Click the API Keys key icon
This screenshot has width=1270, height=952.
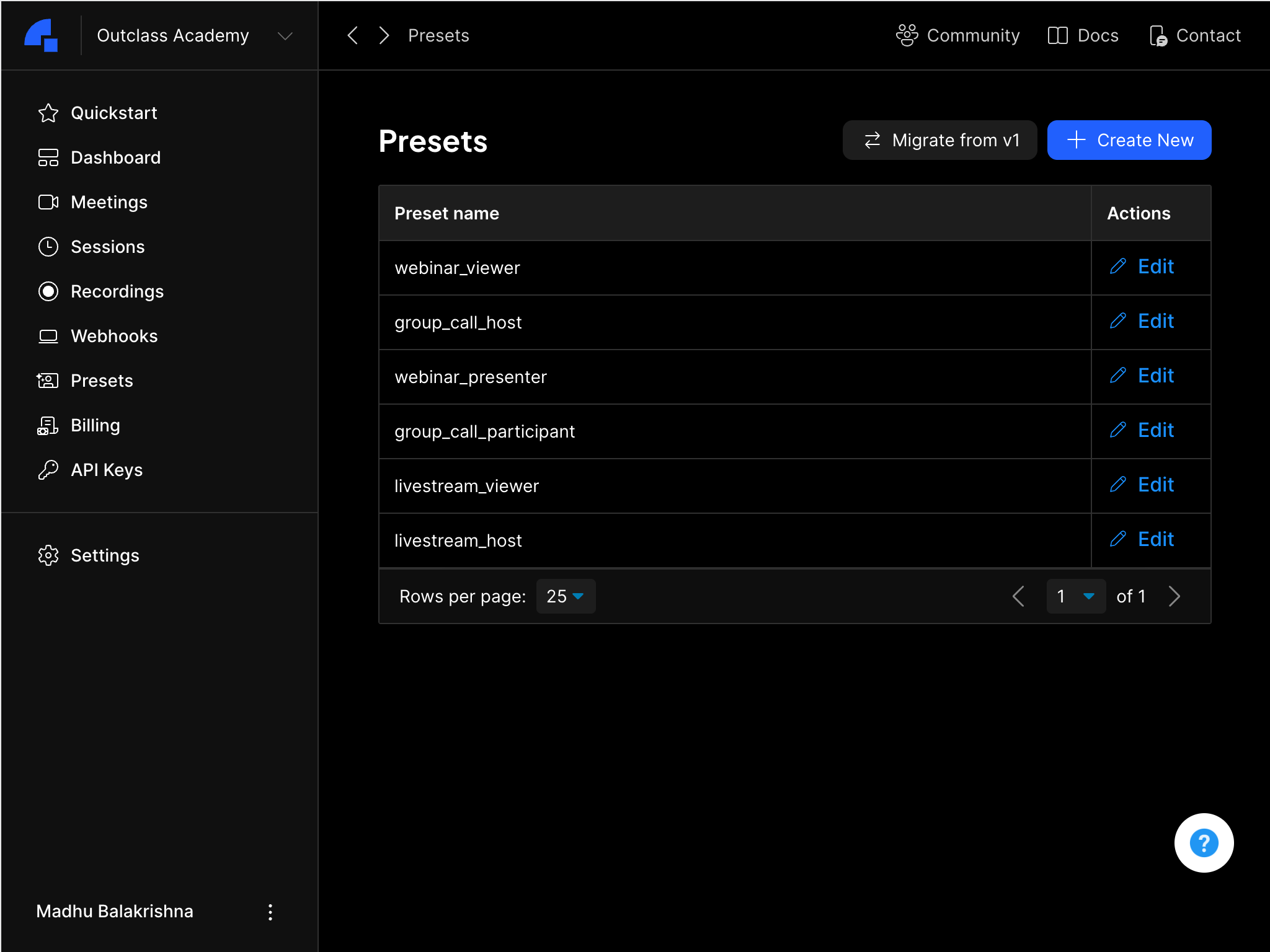pyautogui.click(x=49, y=470)
